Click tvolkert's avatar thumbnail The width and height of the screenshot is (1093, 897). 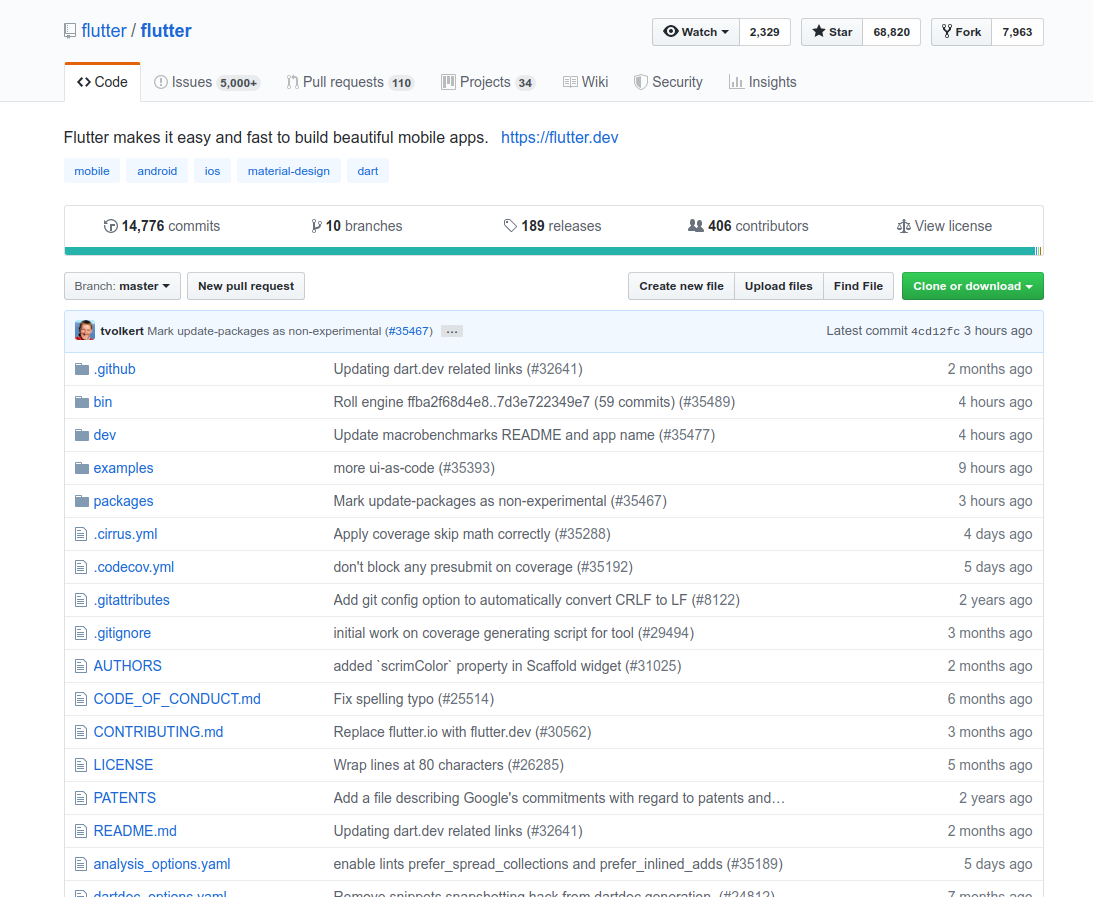[85, 330]
